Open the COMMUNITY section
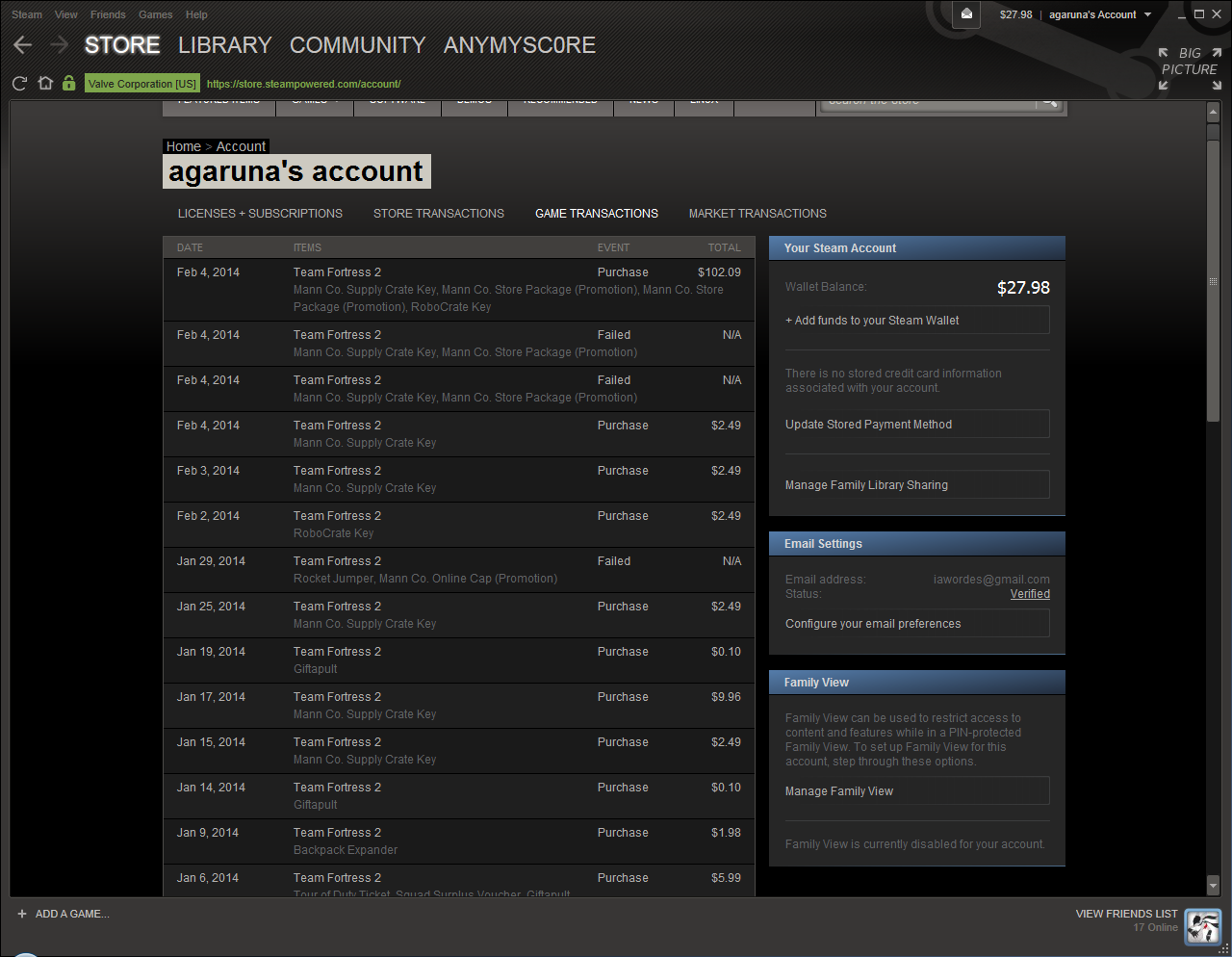The image size is (1232, 957). coord(357,45)
